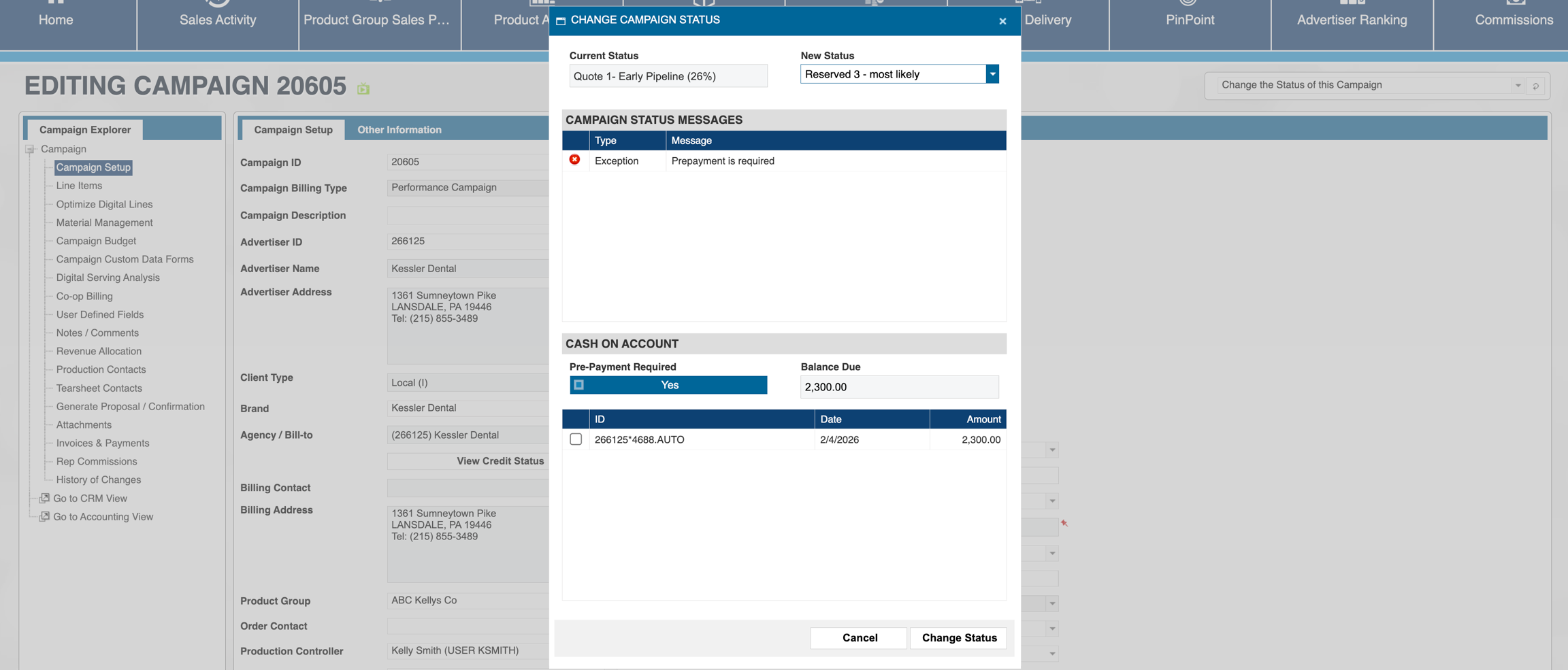Click the Balance Due field
1568x670 pixels.
(x=898, y=387)
